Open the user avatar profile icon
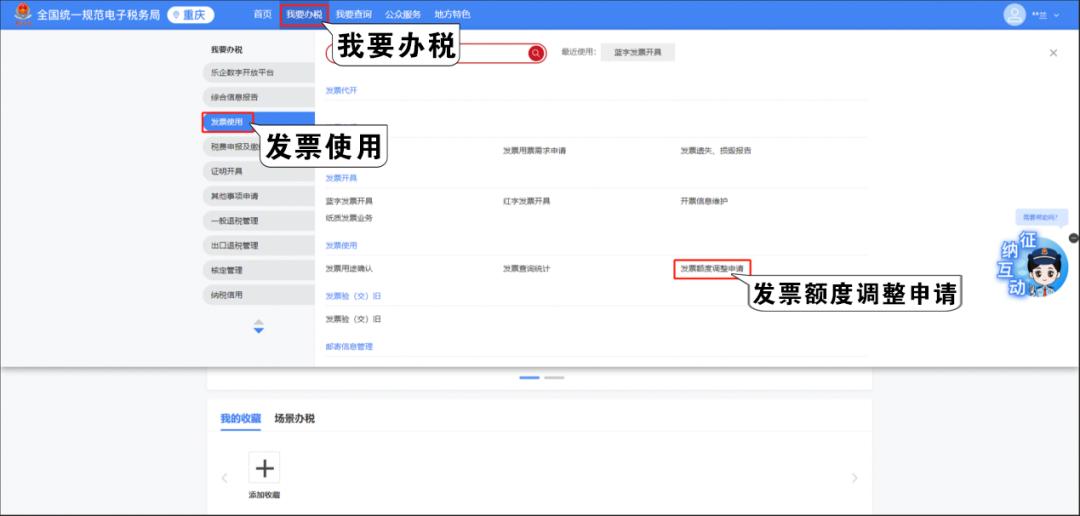Viewport: 1080px width, 516px height. pos(1015,15)
